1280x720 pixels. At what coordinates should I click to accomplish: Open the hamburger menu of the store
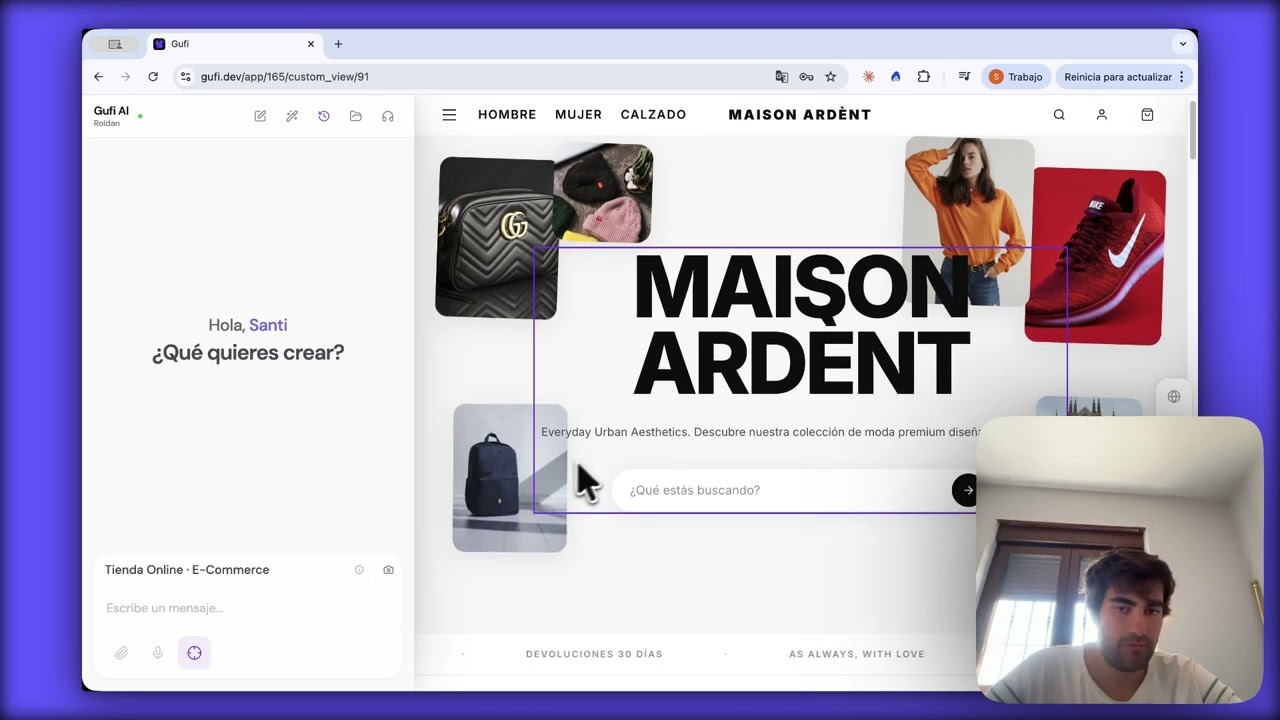coord(449,115)
